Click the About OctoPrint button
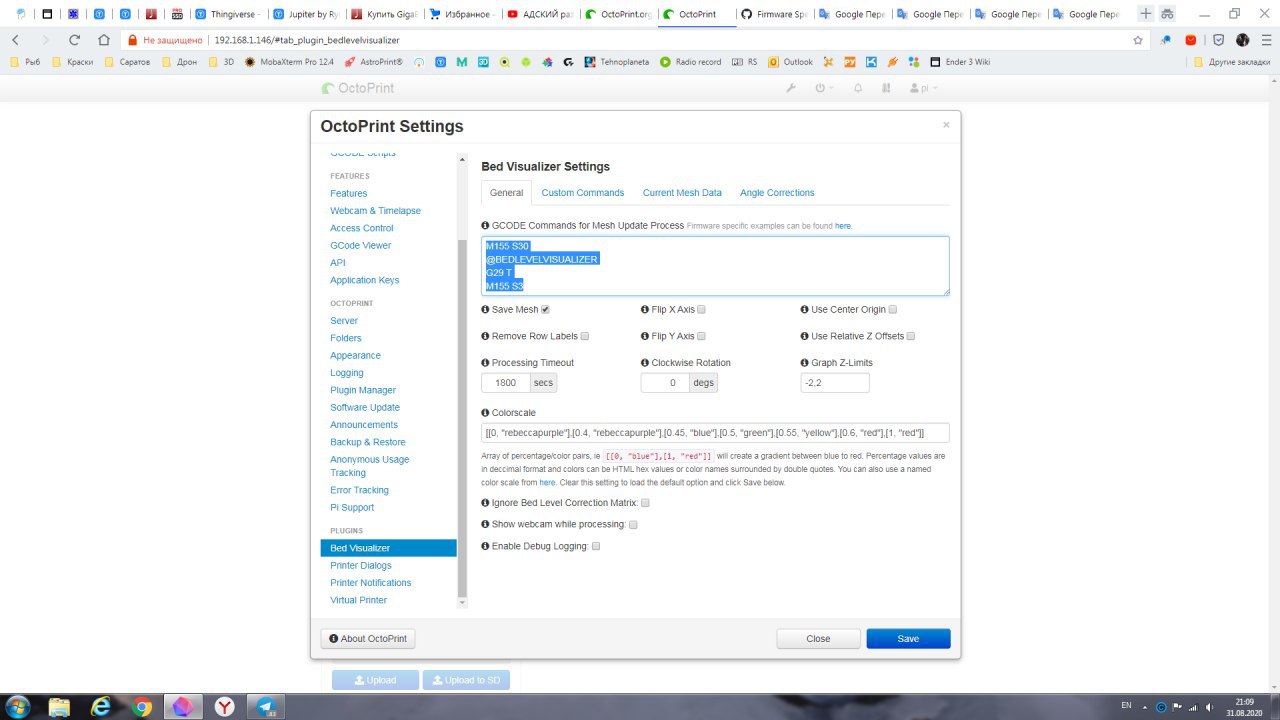Screen dimensions: 1280x720 pos(367,639)
